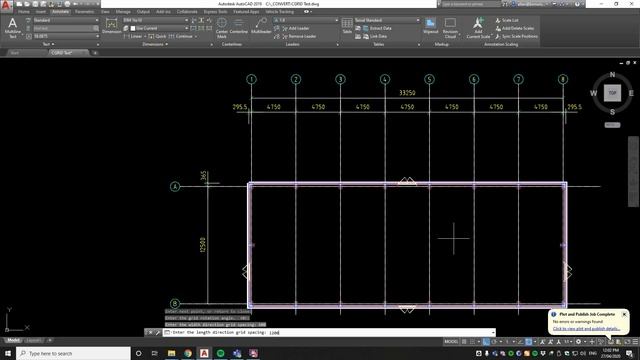Expand the Text panel
Viewport: 640px width, 360px height.
click(49, 44)
